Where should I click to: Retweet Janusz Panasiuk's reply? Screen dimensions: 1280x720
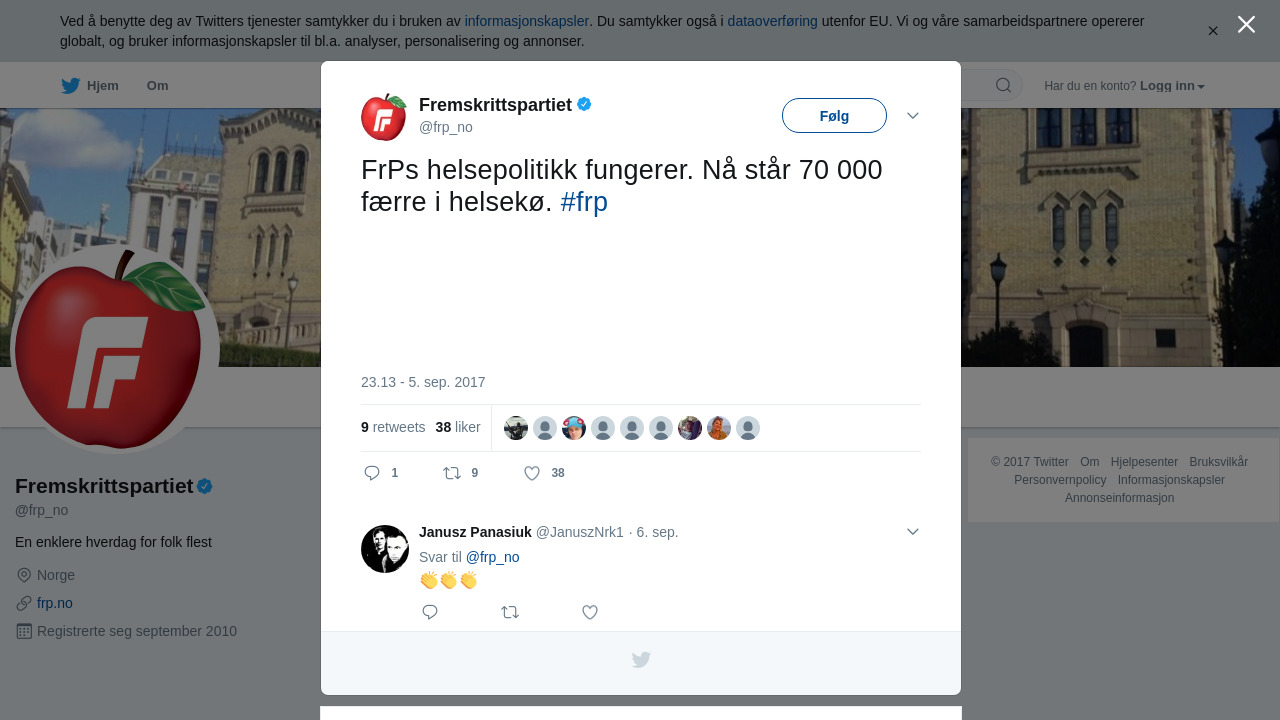[x=510, y=612]
